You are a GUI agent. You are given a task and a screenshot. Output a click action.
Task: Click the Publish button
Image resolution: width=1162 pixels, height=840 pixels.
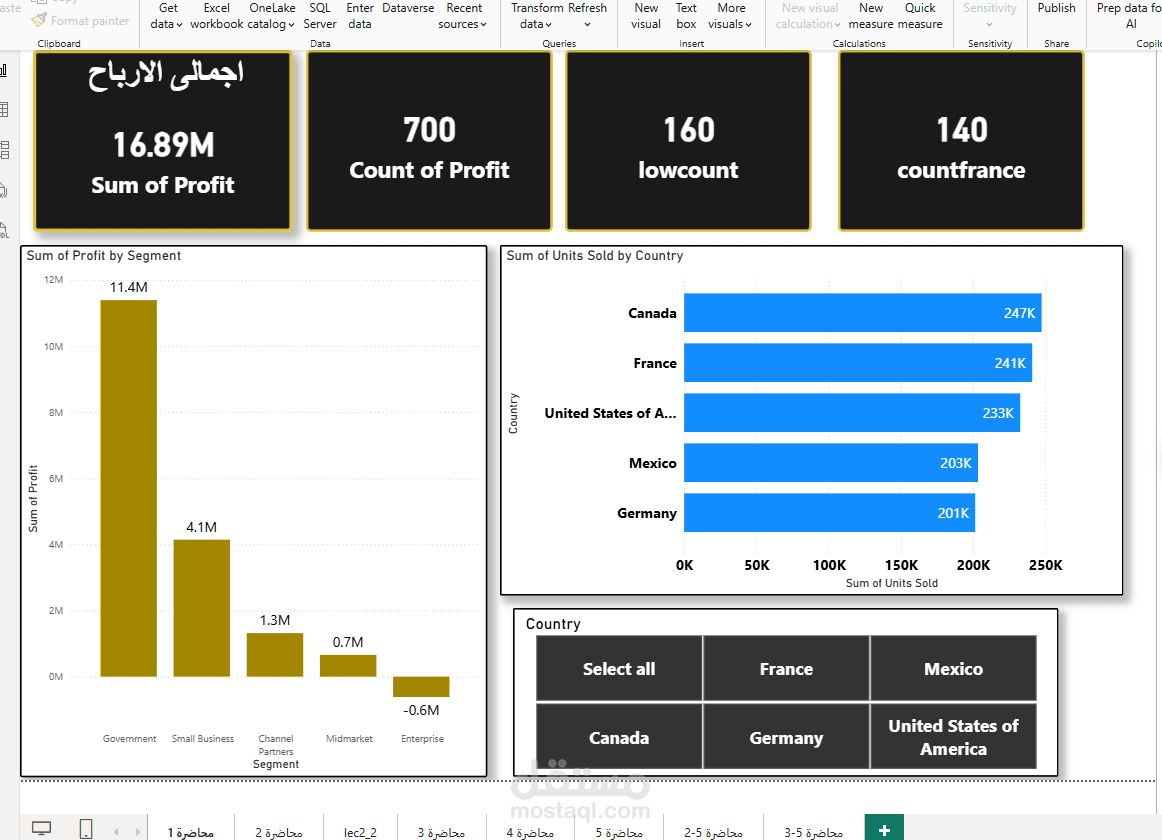point(1056,9)
